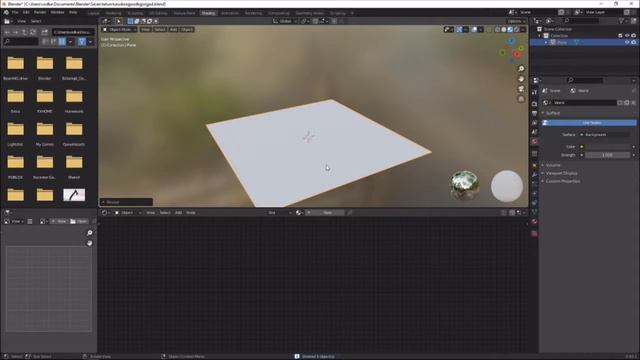Image resolution: width=640 pixels, height=360 pixels.
Task: Click the Use Nodes button
Action: tap(589, 123)
